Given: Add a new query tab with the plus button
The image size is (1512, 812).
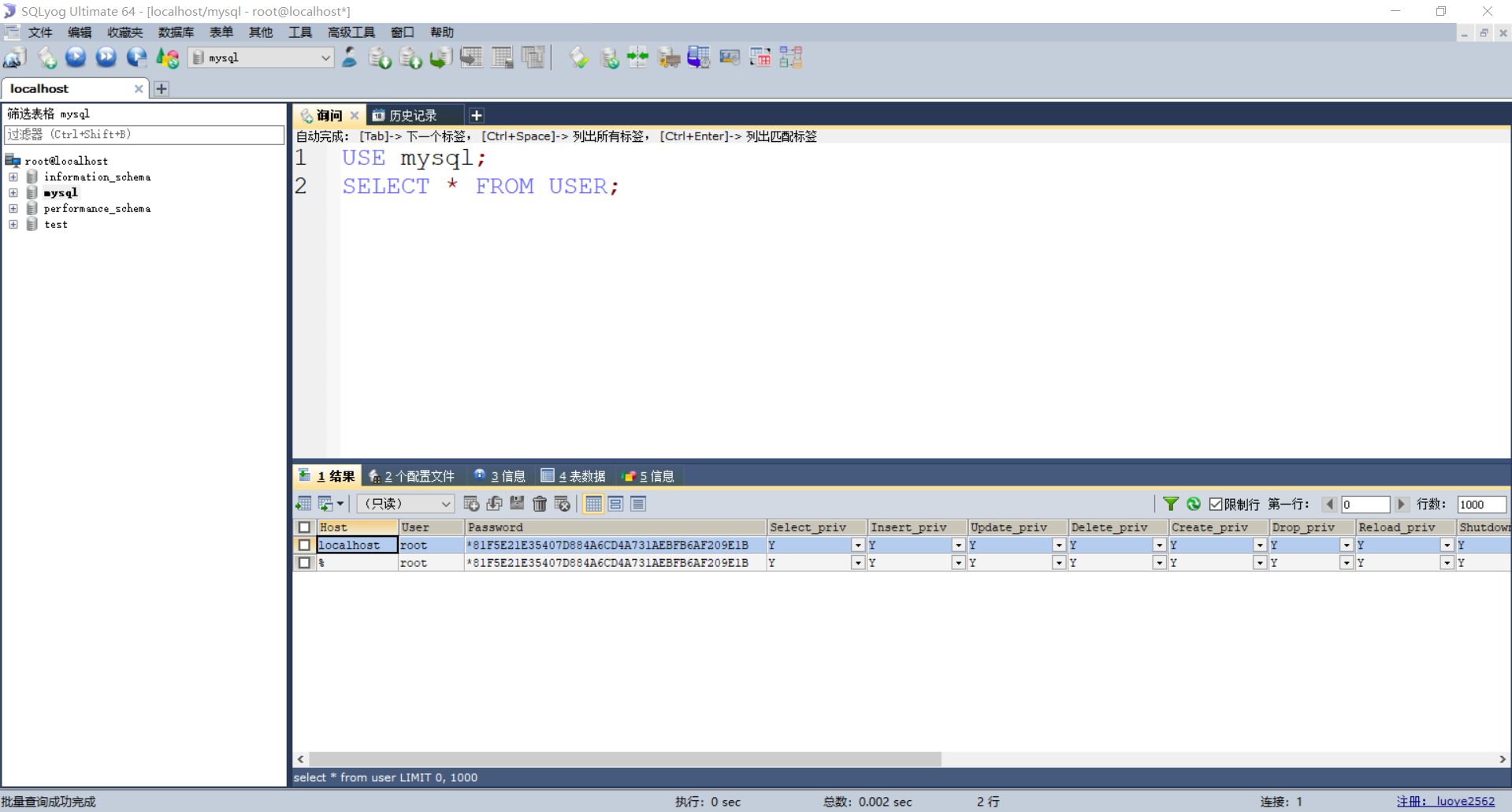Looking at the screenshot, I should tap(476, 115).
